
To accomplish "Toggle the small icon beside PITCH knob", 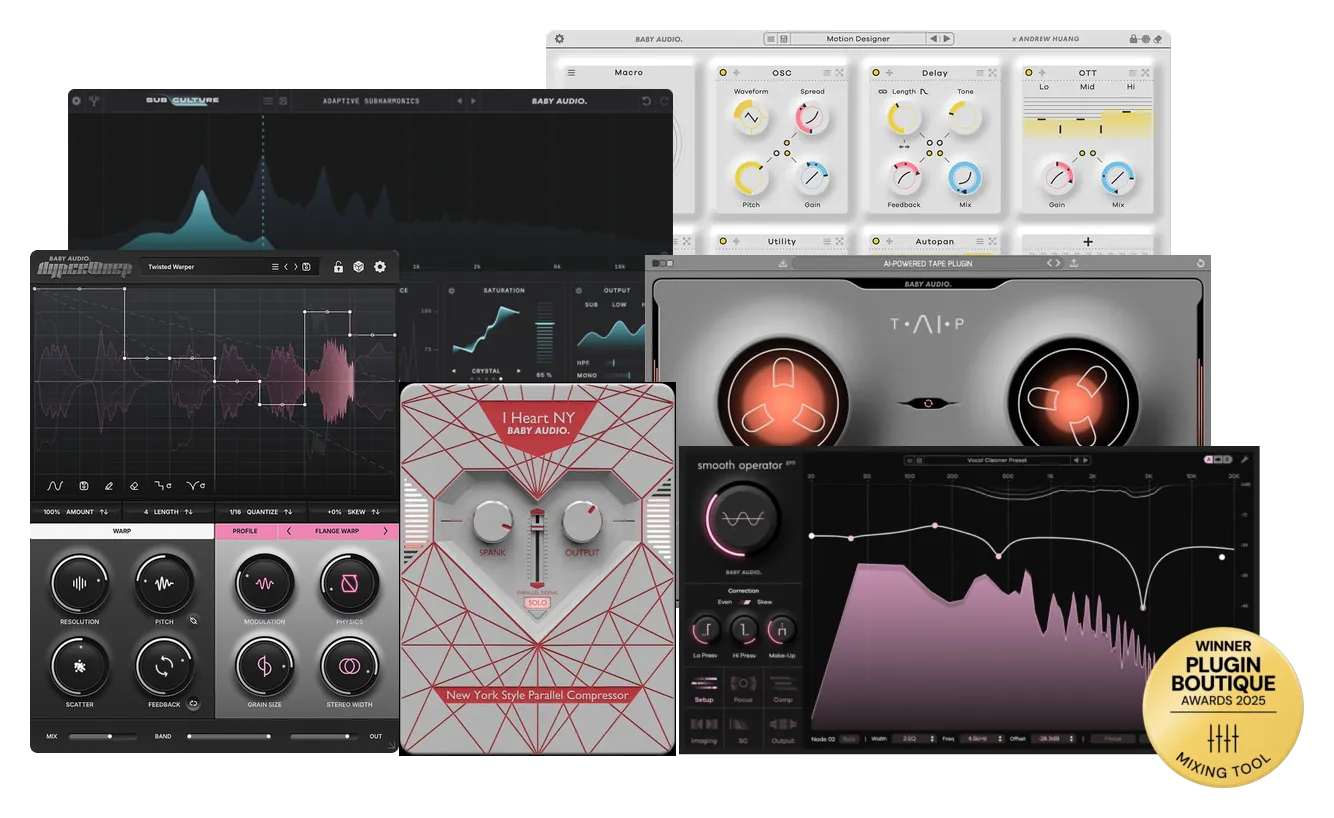I will [194, 620].
